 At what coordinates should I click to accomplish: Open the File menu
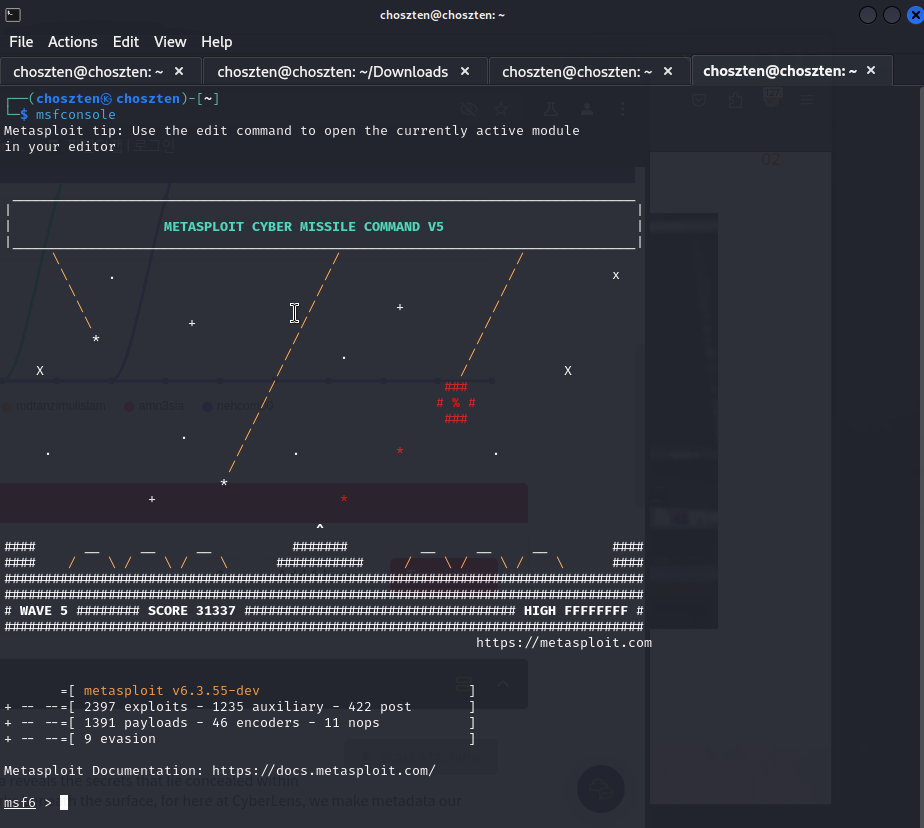click(x=21, y=42)
